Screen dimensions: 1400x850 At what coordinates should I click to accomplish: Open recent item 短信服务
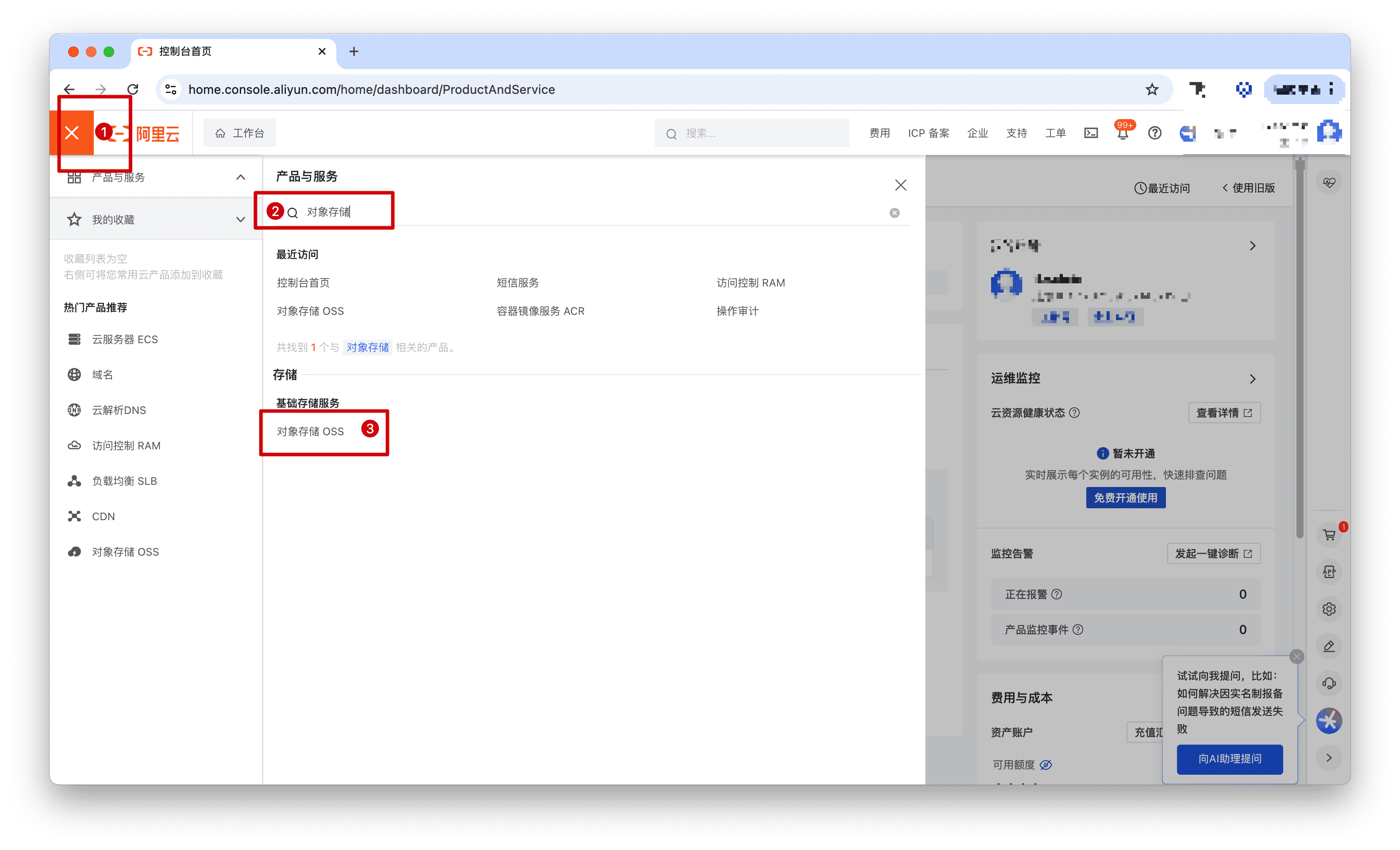click(x=518, y=282)
